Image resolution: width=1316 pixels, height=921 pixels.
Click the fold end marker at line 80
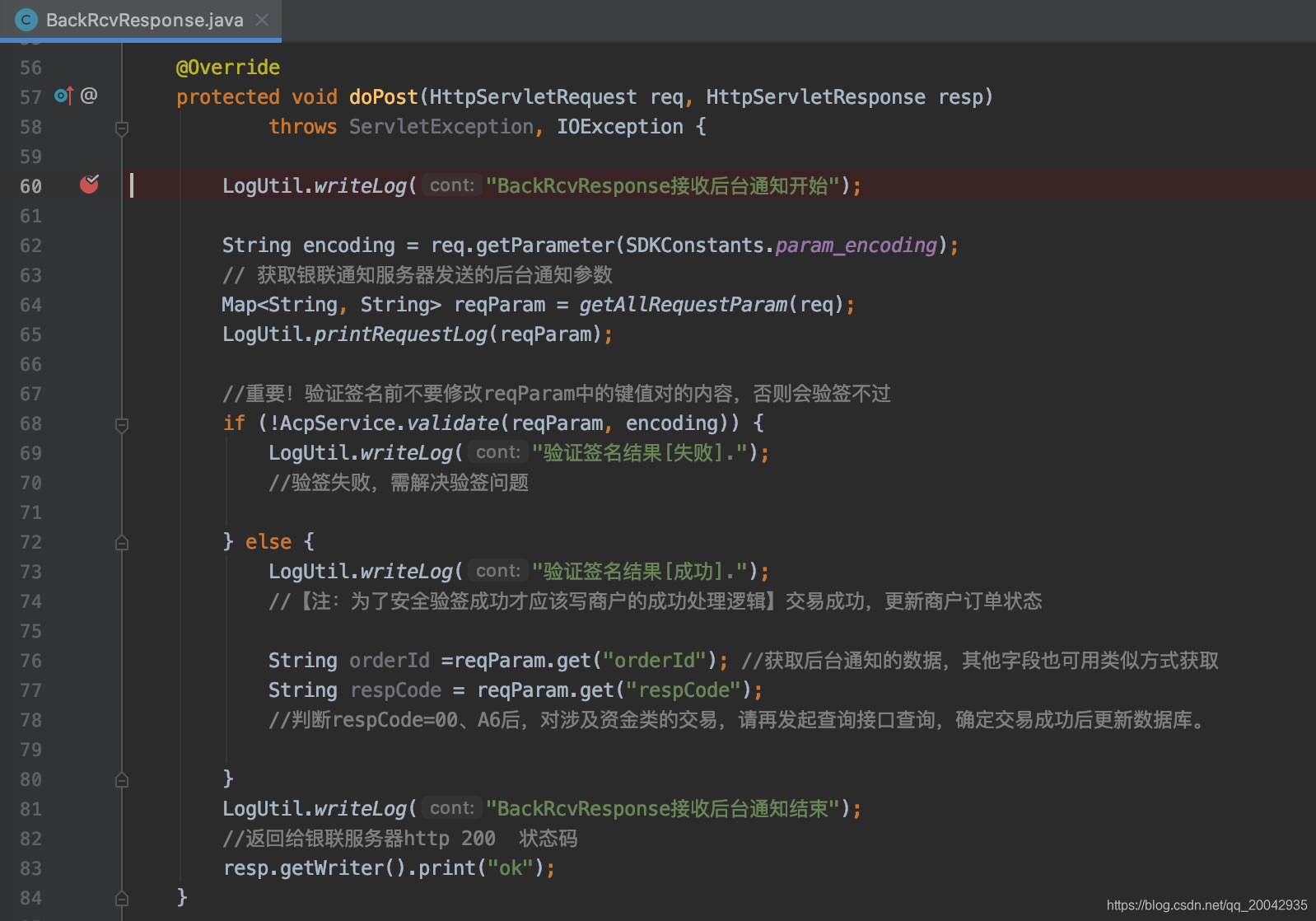pyautogui.click(x=122, y=779)
